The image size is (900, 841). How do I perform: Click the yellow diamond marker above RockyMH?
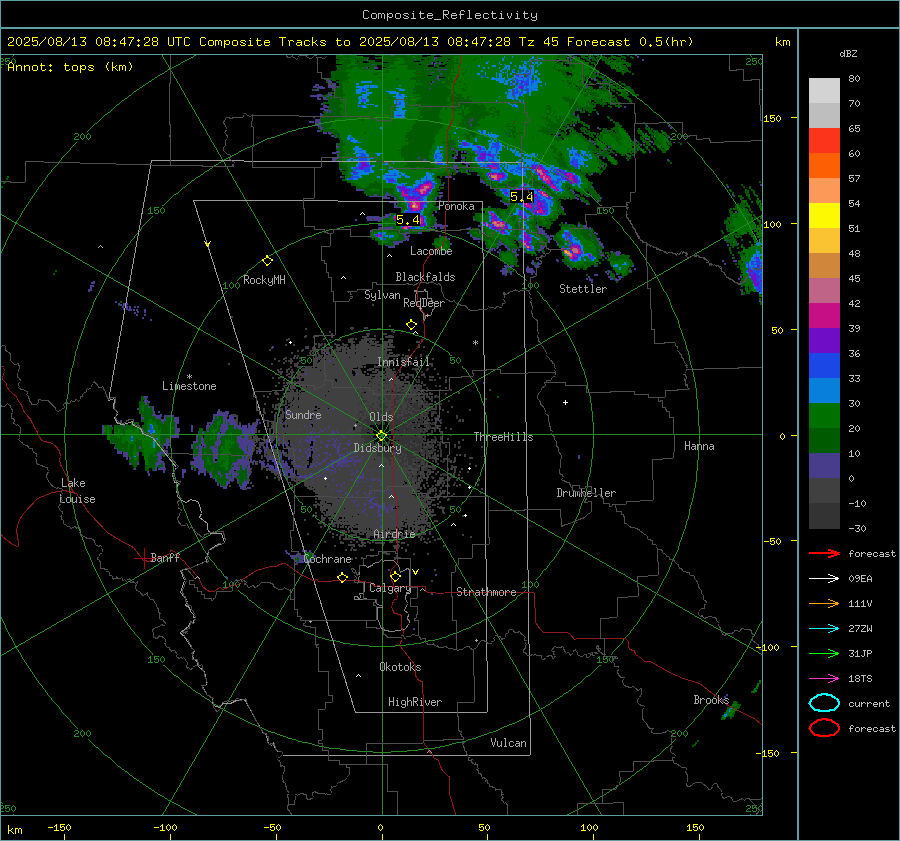[x=267, y=261]
